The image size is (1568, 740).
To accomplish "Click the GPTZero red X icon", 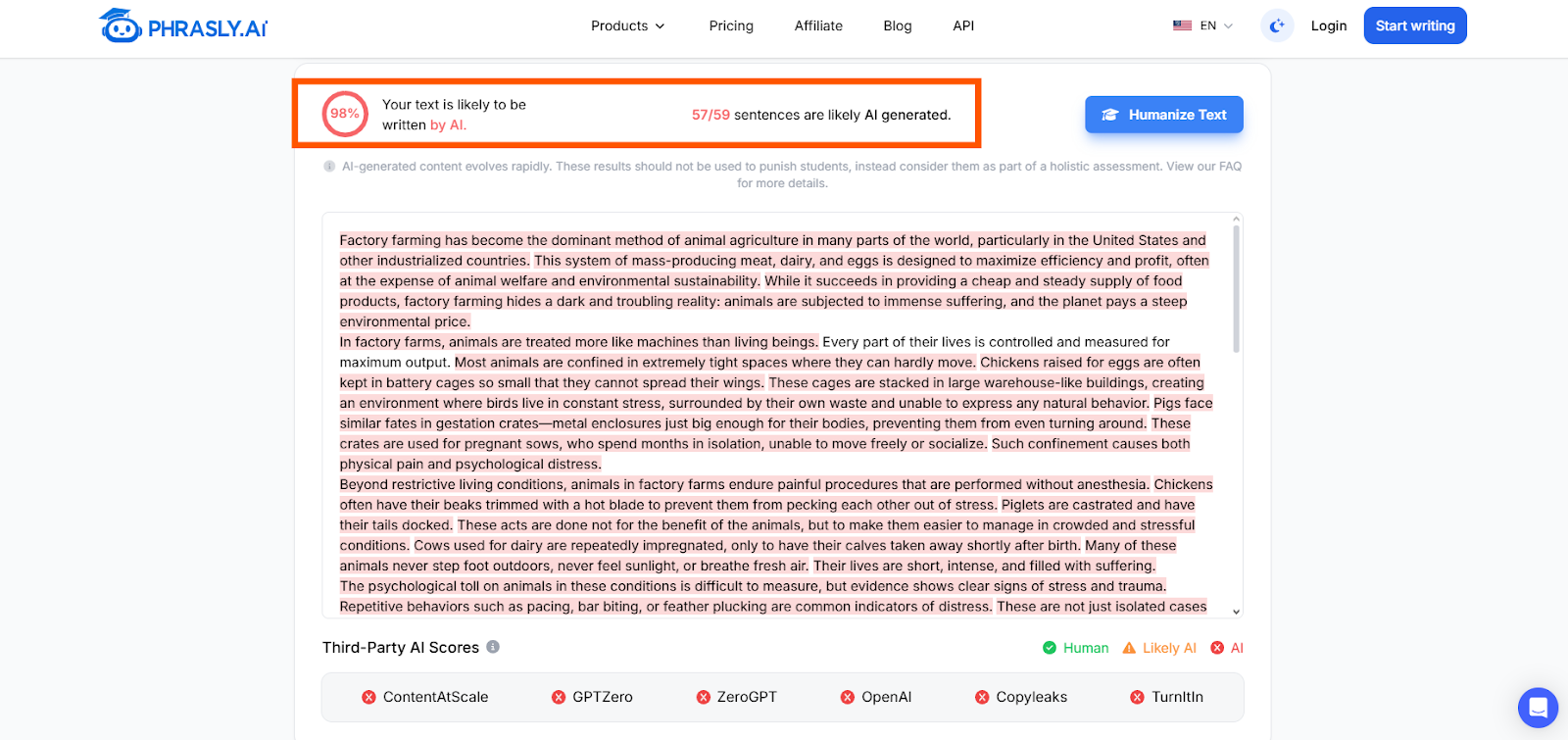I will [559, 697].
